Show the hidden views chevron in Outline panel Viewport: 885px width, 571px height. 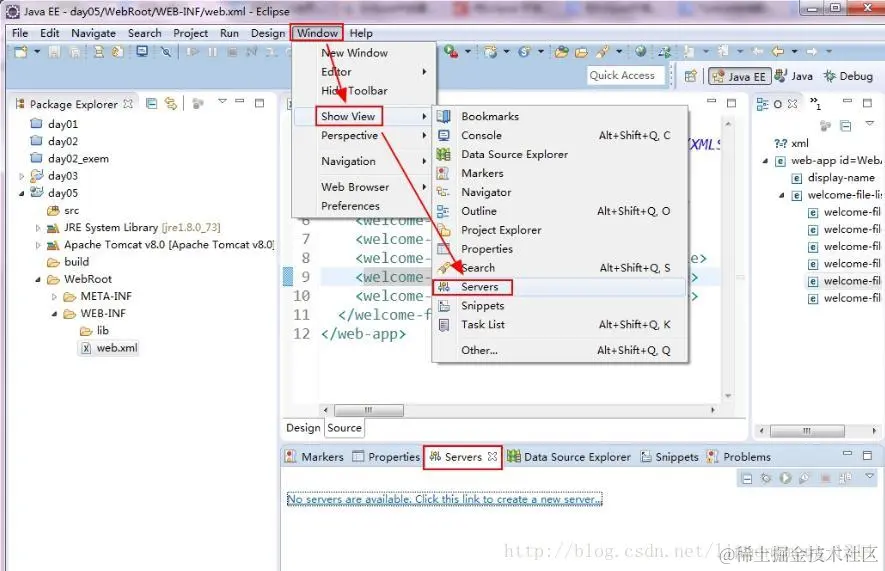click(816, 103)
